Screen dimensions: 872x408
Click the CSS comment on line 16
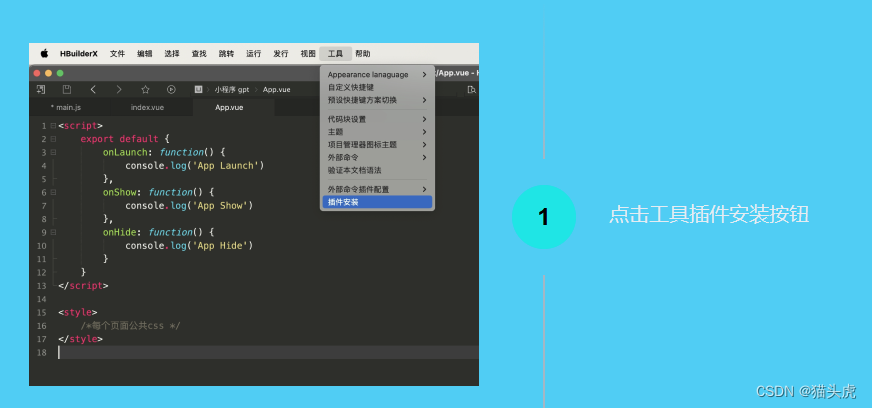[130, 326]
